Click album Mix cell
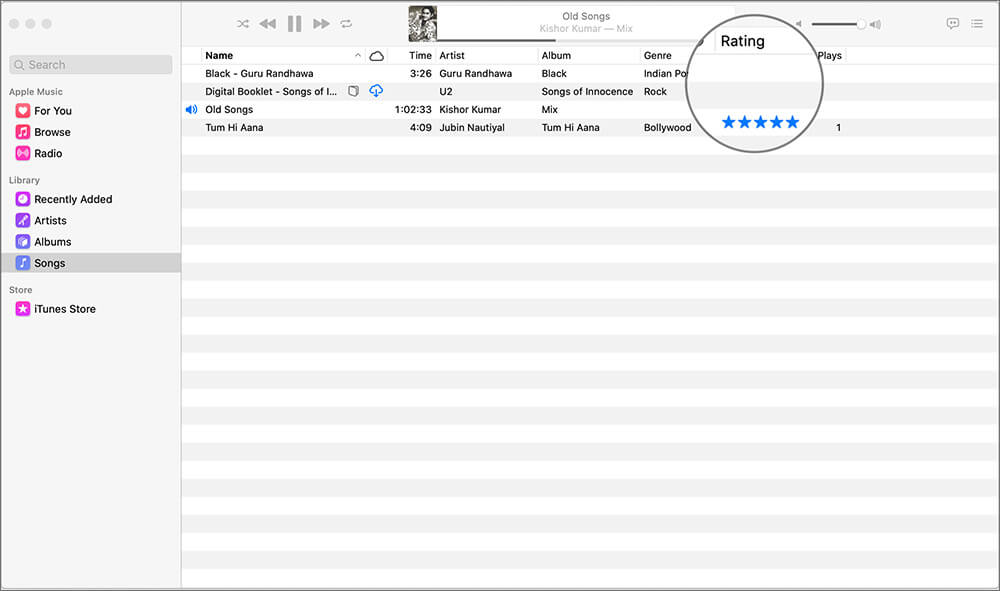The image size is (1000, 591). [550, 109]
